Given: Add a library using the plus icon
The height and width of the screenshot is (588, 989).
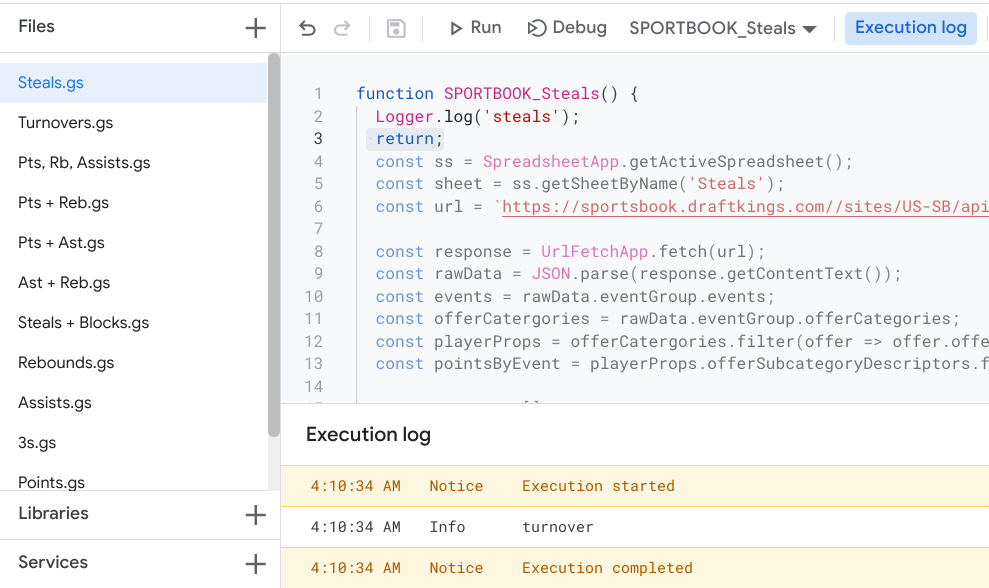Looking at the screenshot, I should pos(255,515).
